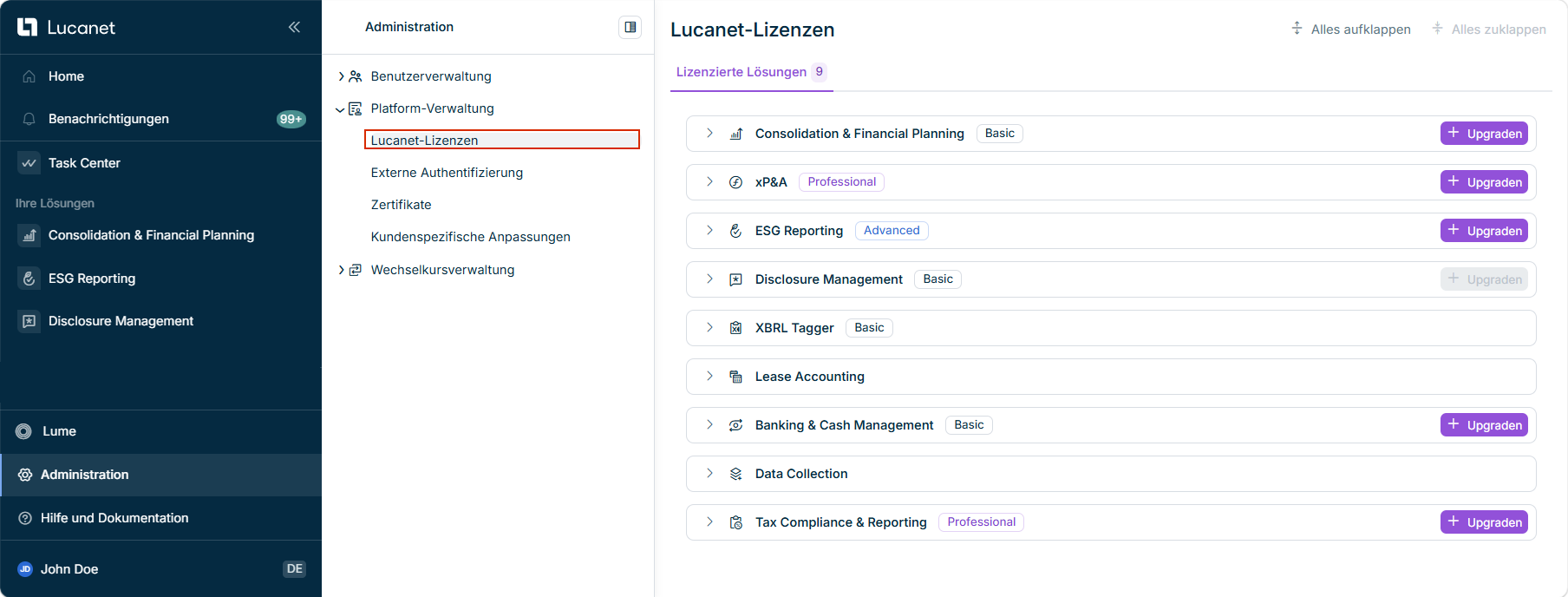Click the Wechselkursverwaltung exchange icon
Screen dimensions: 1568x597
tap(356, 270)
